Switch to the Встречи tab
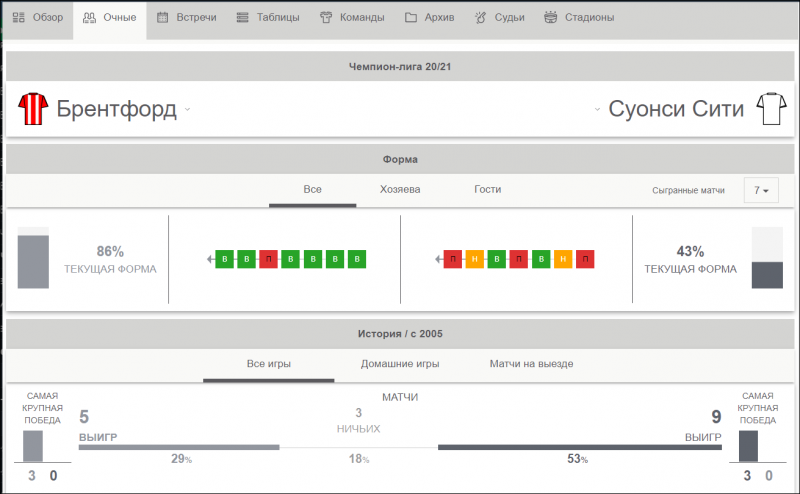The image size is (800, 494). pyautogui.click(x=187, y=18)
